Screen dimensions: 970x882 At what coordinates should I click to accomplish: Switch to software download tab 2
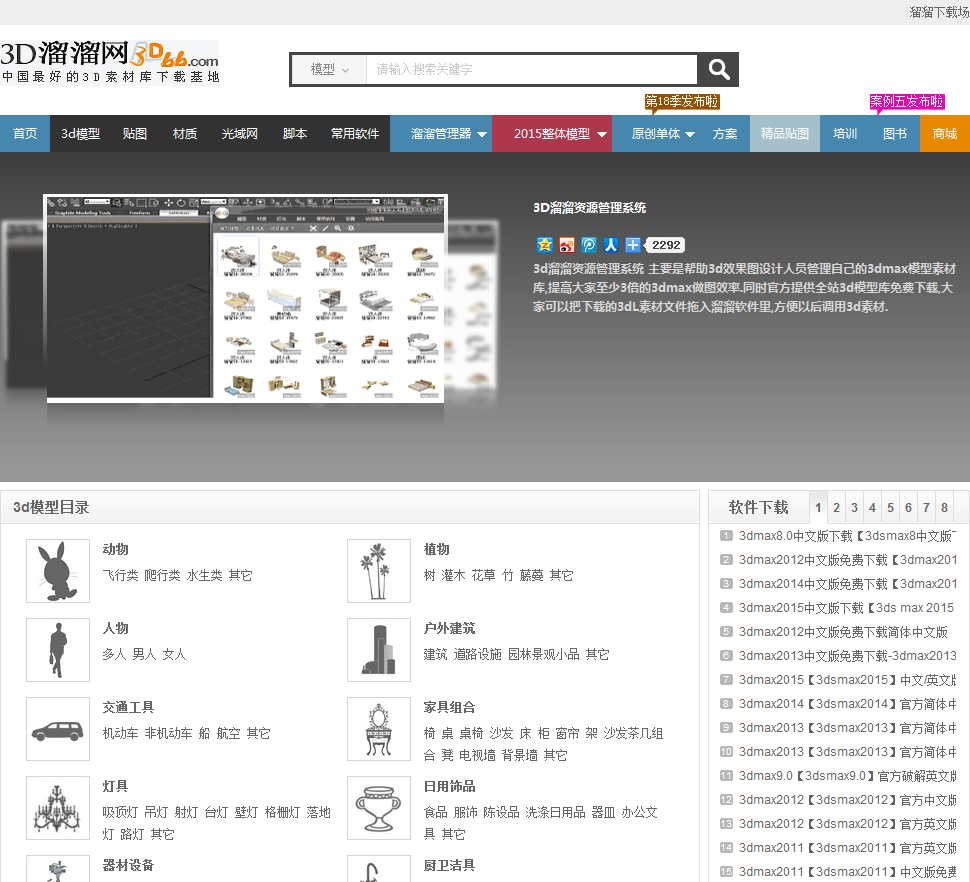click(836, 508)
